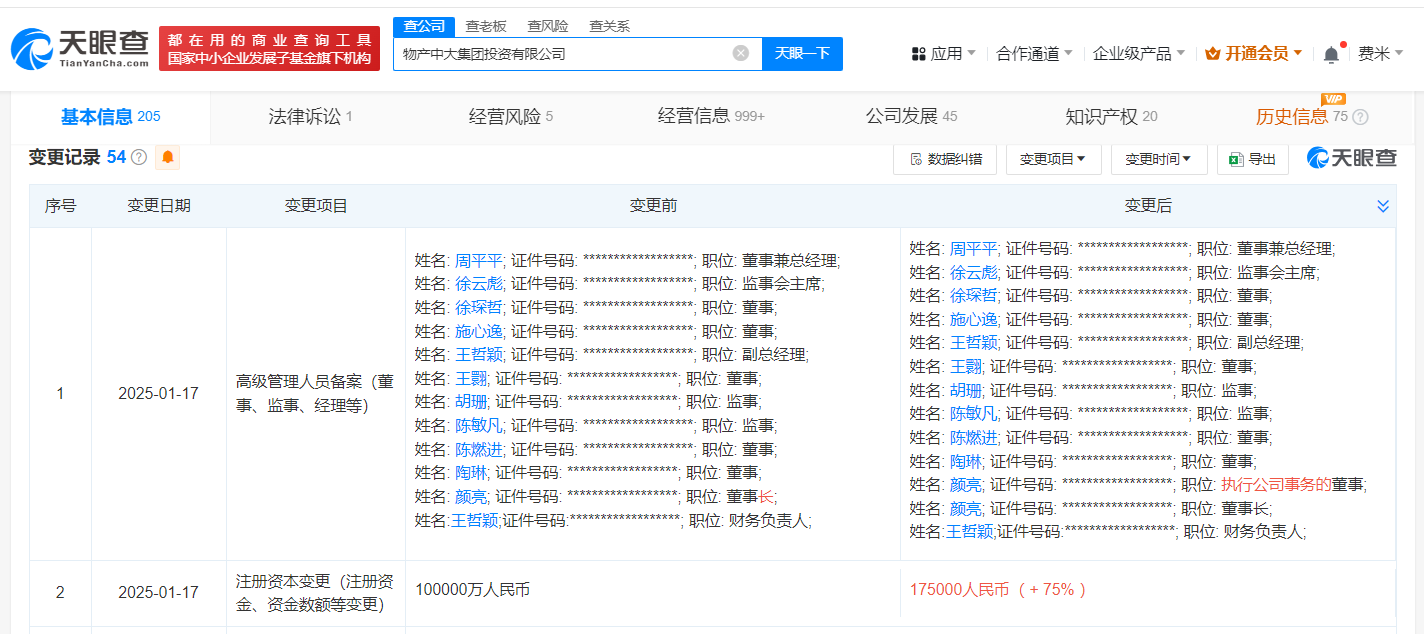Click the 序号 column header
The image size is (1424, 634).
click(60, 206)
